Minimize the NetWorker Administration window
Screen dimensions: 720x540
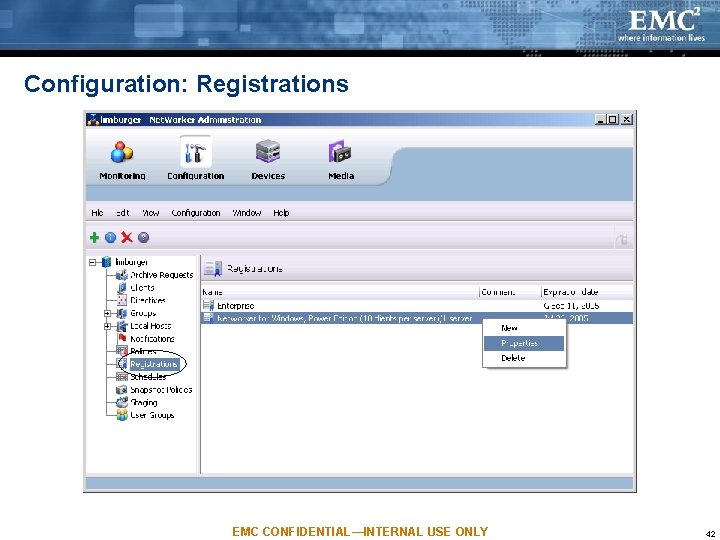(x=600, y=119)
